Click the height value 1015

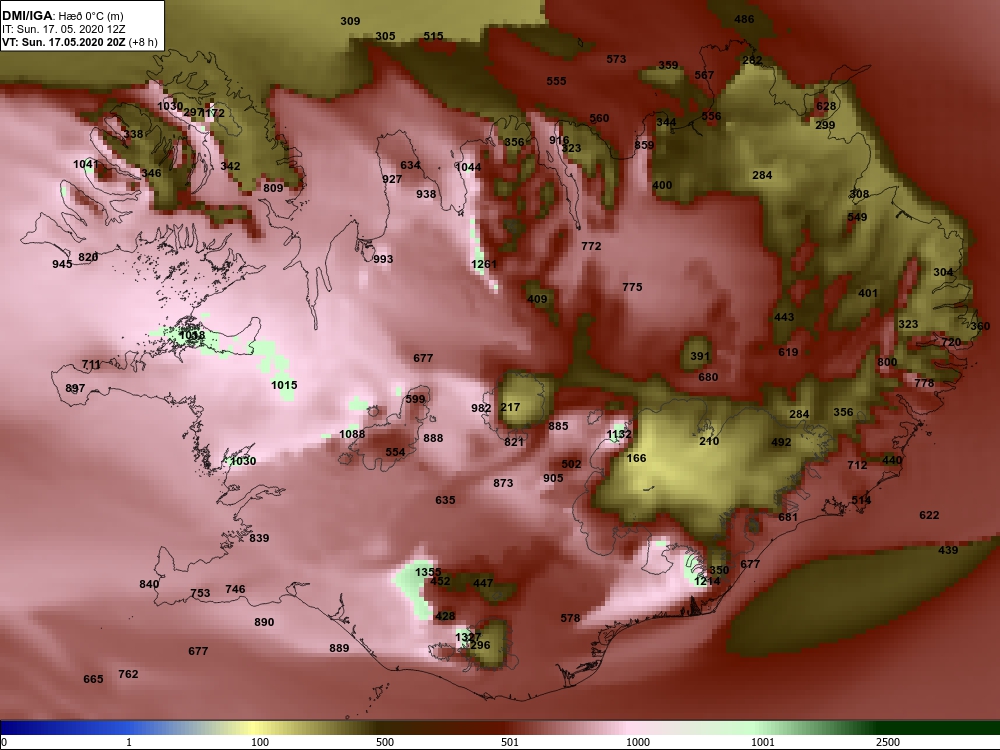click(284, 385)
